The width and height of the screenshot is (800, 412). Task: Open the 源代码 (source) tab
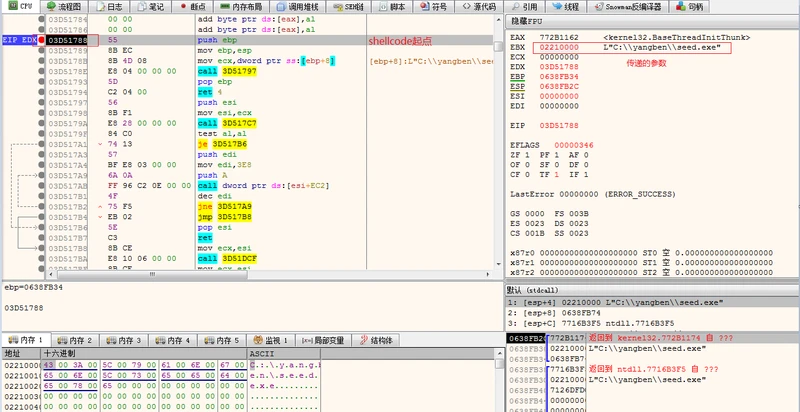479,7
